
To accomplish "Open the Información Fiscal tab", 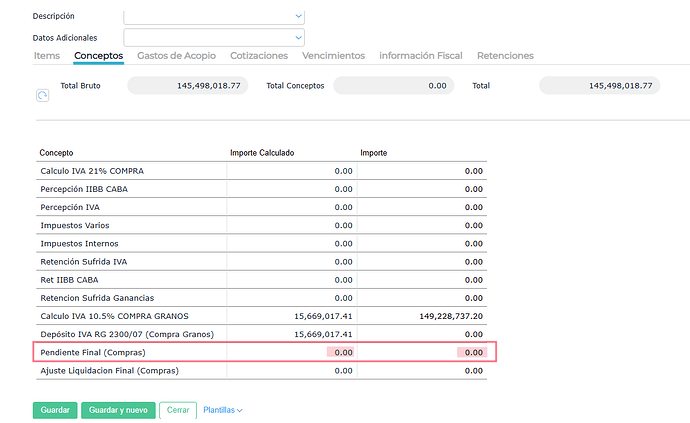I will [421, 56].
